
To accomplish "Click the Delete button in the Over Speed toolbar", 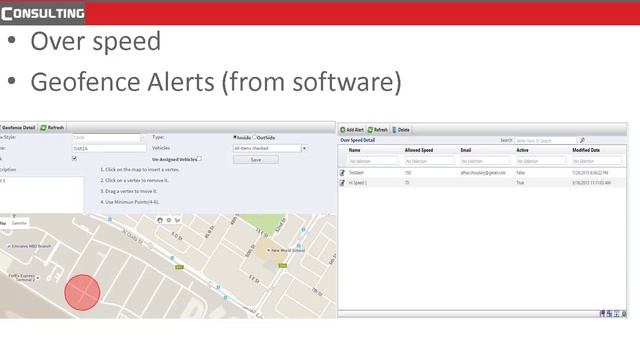I will 401,130.
